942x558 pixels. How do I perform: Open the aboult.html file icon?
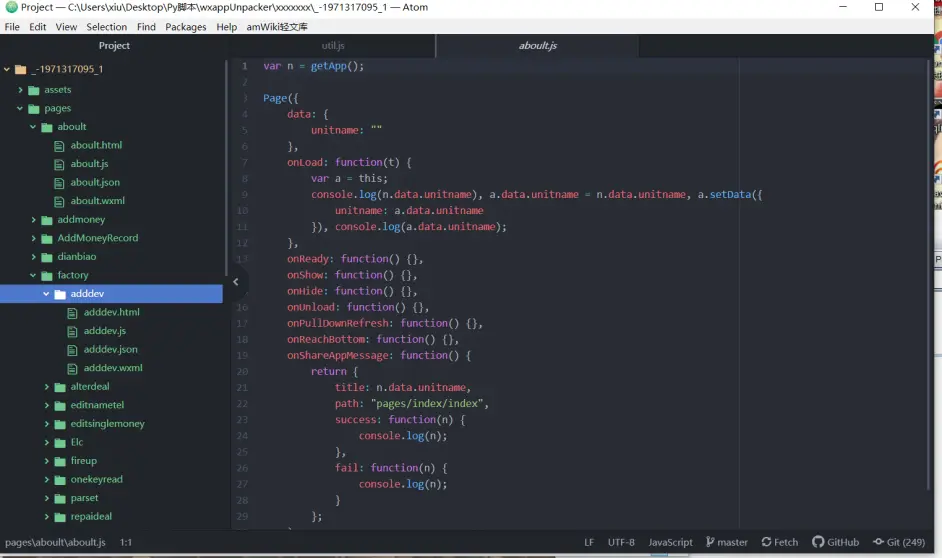click(x=60, y=146)
